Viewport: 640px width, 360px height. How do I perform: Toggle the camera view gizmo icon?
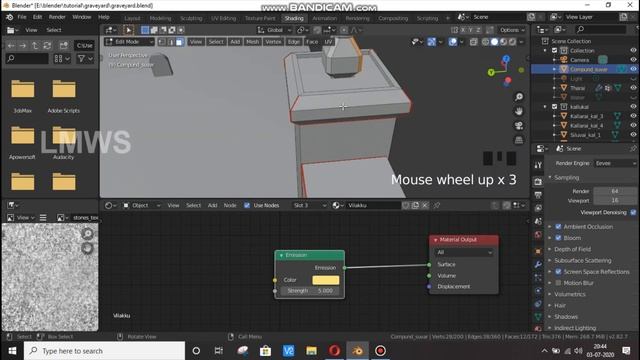point(519,125)
